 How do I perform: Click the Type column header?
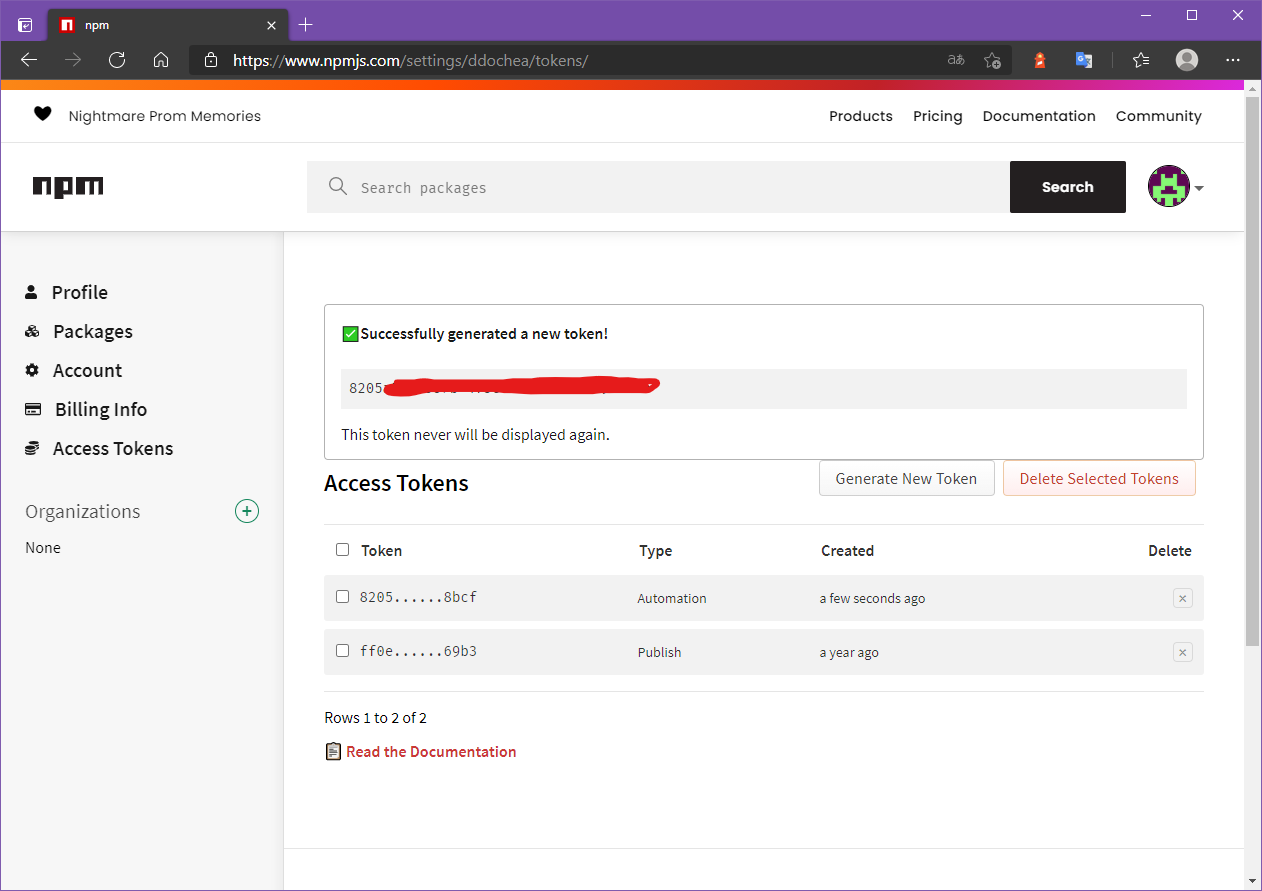tap(656, 551)
